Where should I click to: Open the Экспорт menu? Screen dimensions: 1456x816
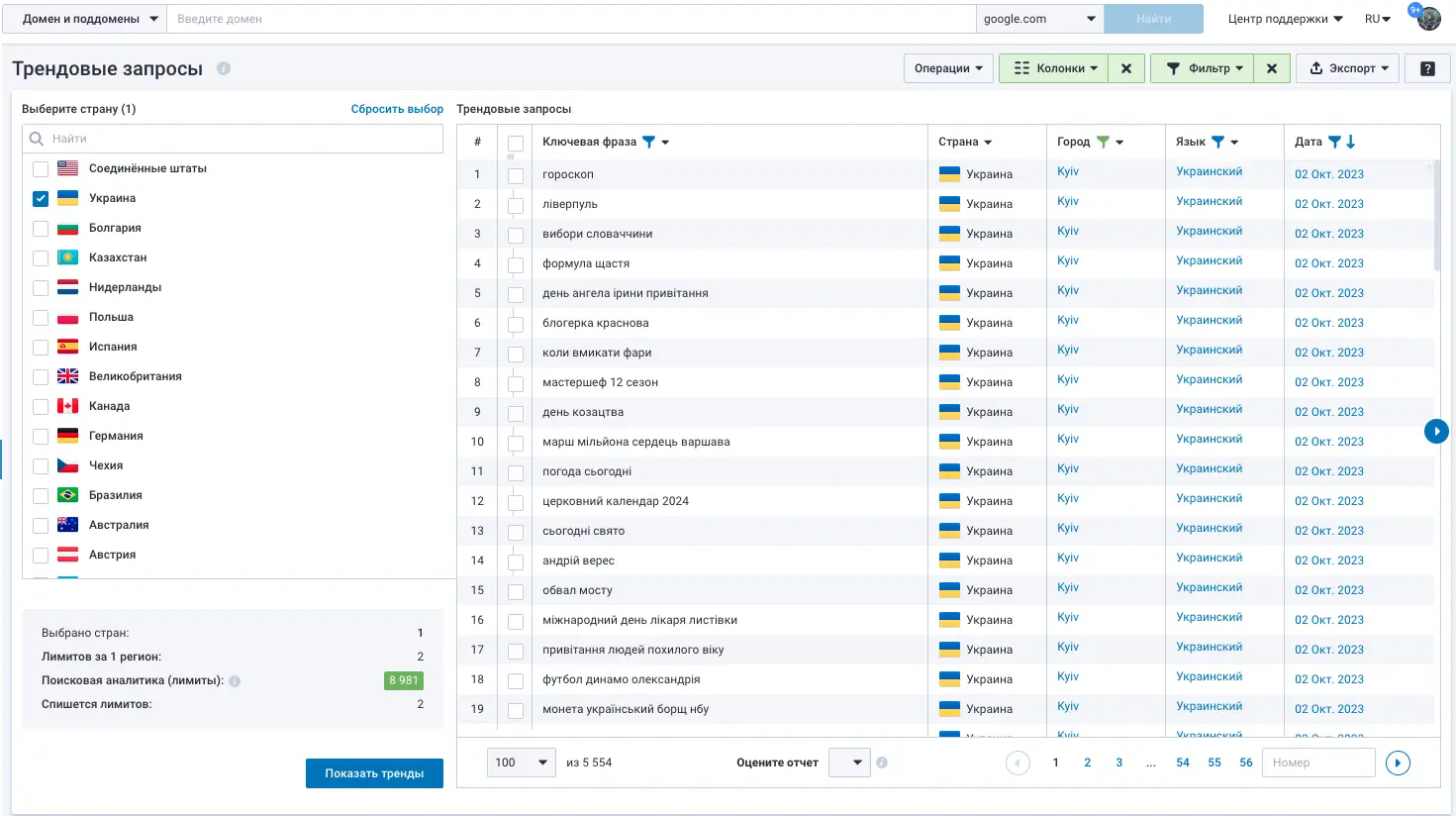1347,68
